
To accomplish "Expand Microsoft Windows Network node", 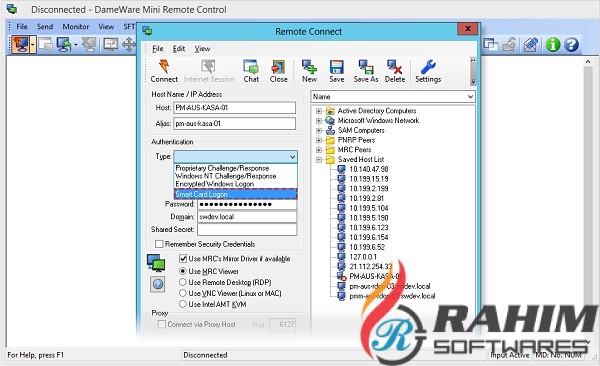I will point(318,121).
